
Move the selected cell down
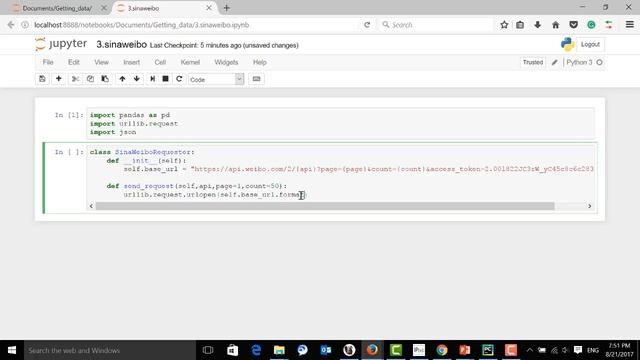click(136, 79)
